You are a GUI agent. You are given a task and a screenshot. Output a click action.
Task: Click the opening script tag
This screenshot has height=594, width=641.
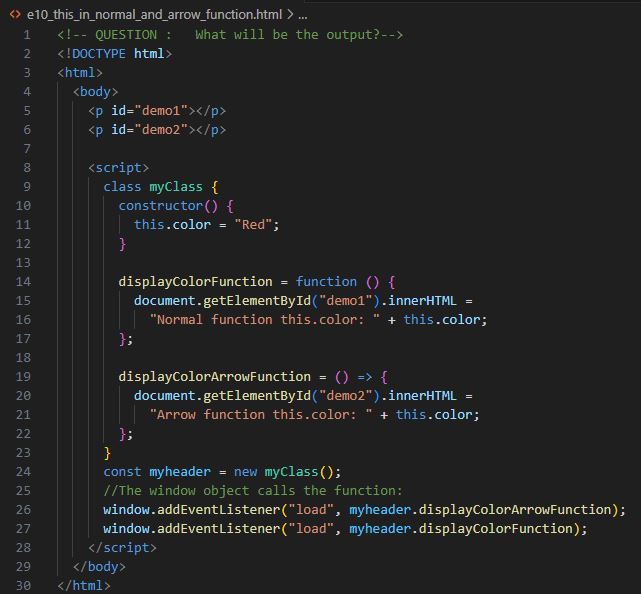point(119,168)
